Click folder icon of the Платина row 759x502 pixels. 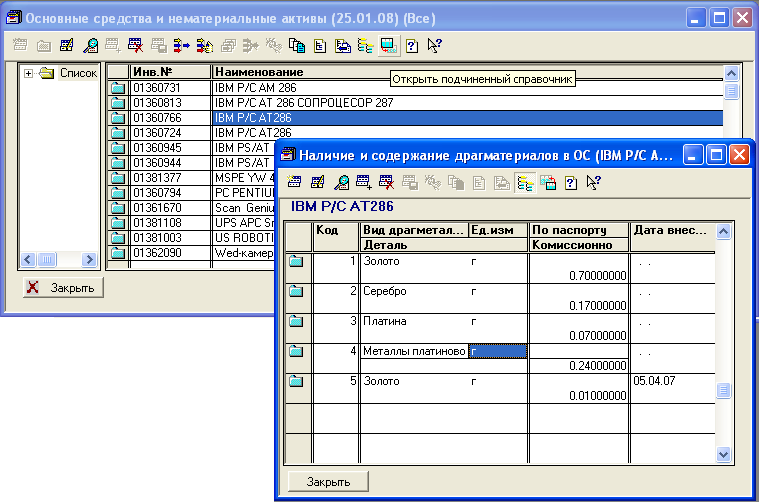(296, 321)
